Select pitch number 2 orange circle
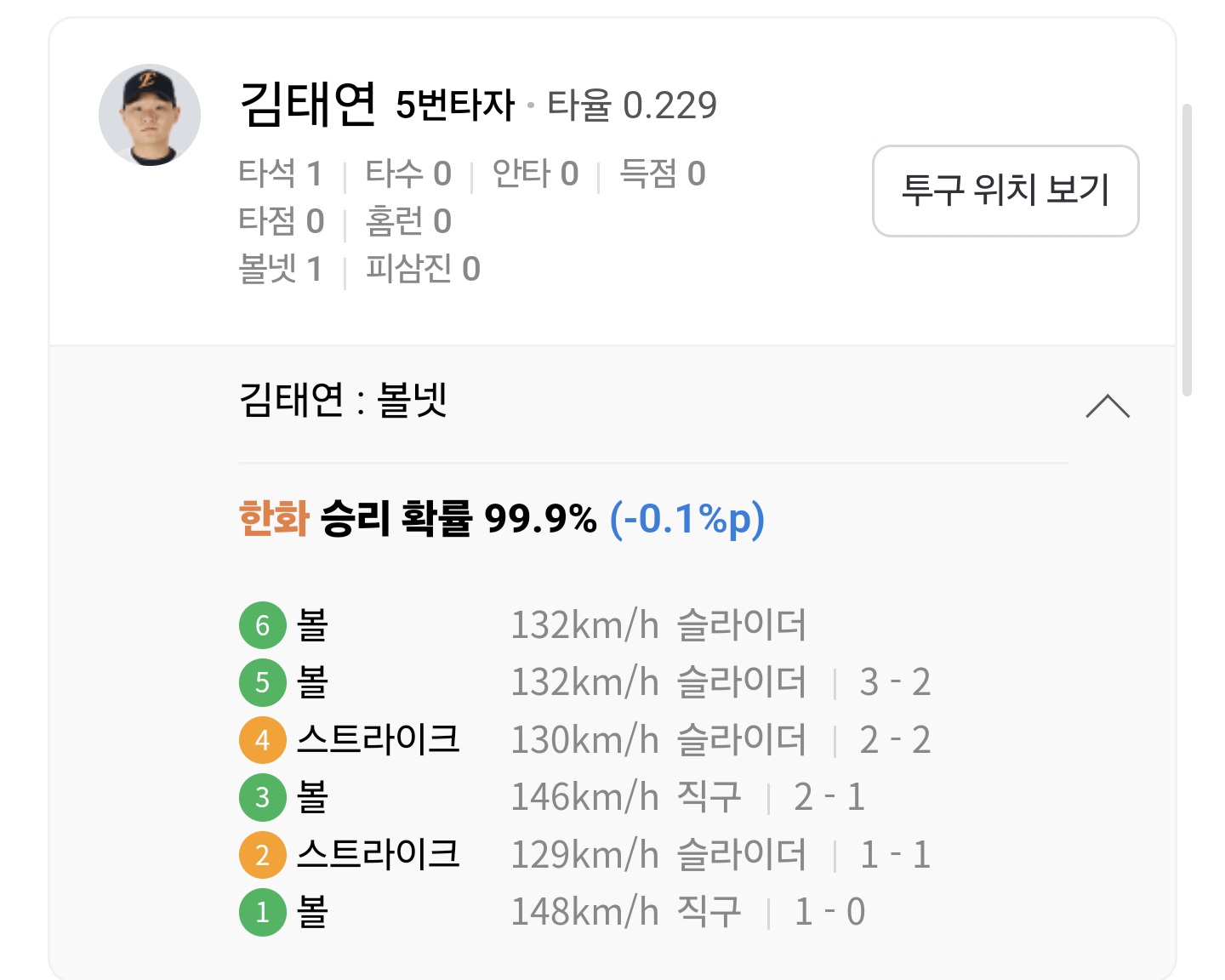The width and height of the screenshot is (1225, 980). (x=262, y=855)
